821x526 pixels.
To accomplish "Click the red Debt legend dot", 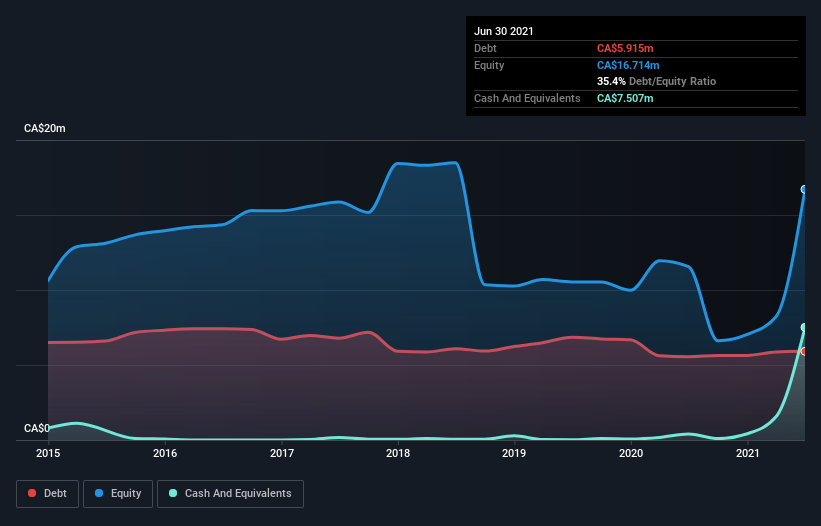I will coord(32,493).
